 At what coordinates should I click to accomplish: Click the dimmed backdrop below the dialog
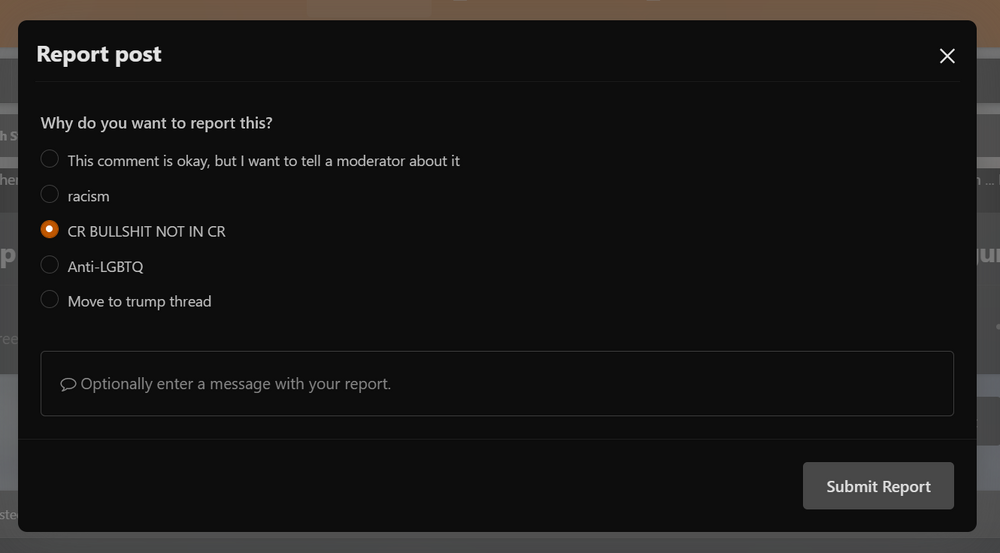500,543
